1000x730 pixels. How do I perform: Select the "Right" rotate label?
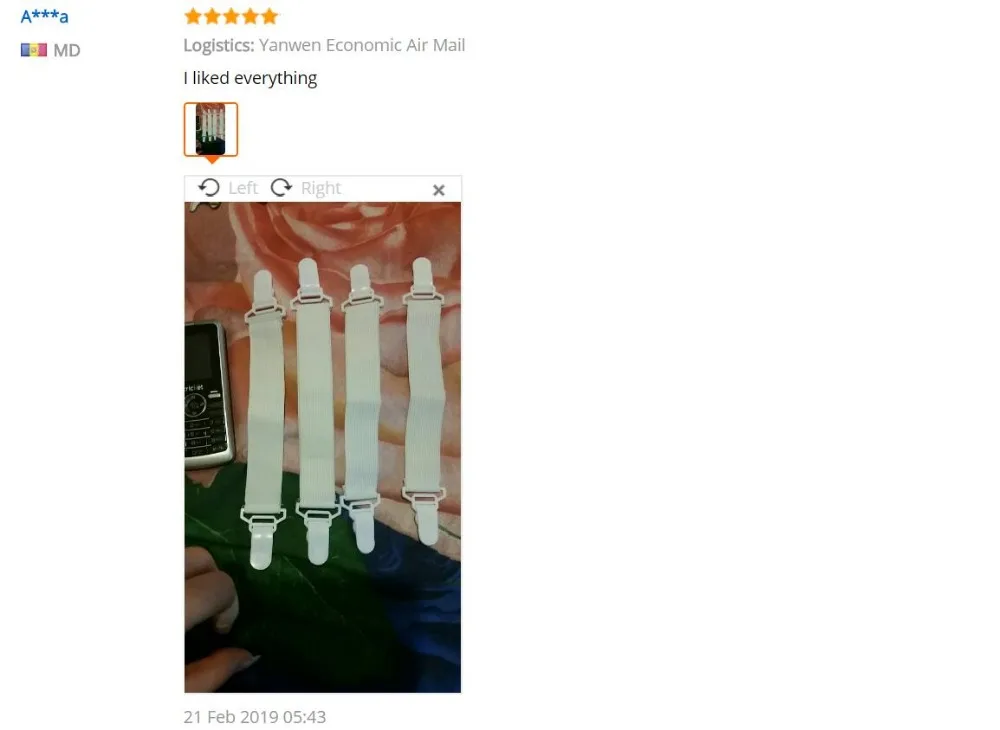tap(321, 188)
